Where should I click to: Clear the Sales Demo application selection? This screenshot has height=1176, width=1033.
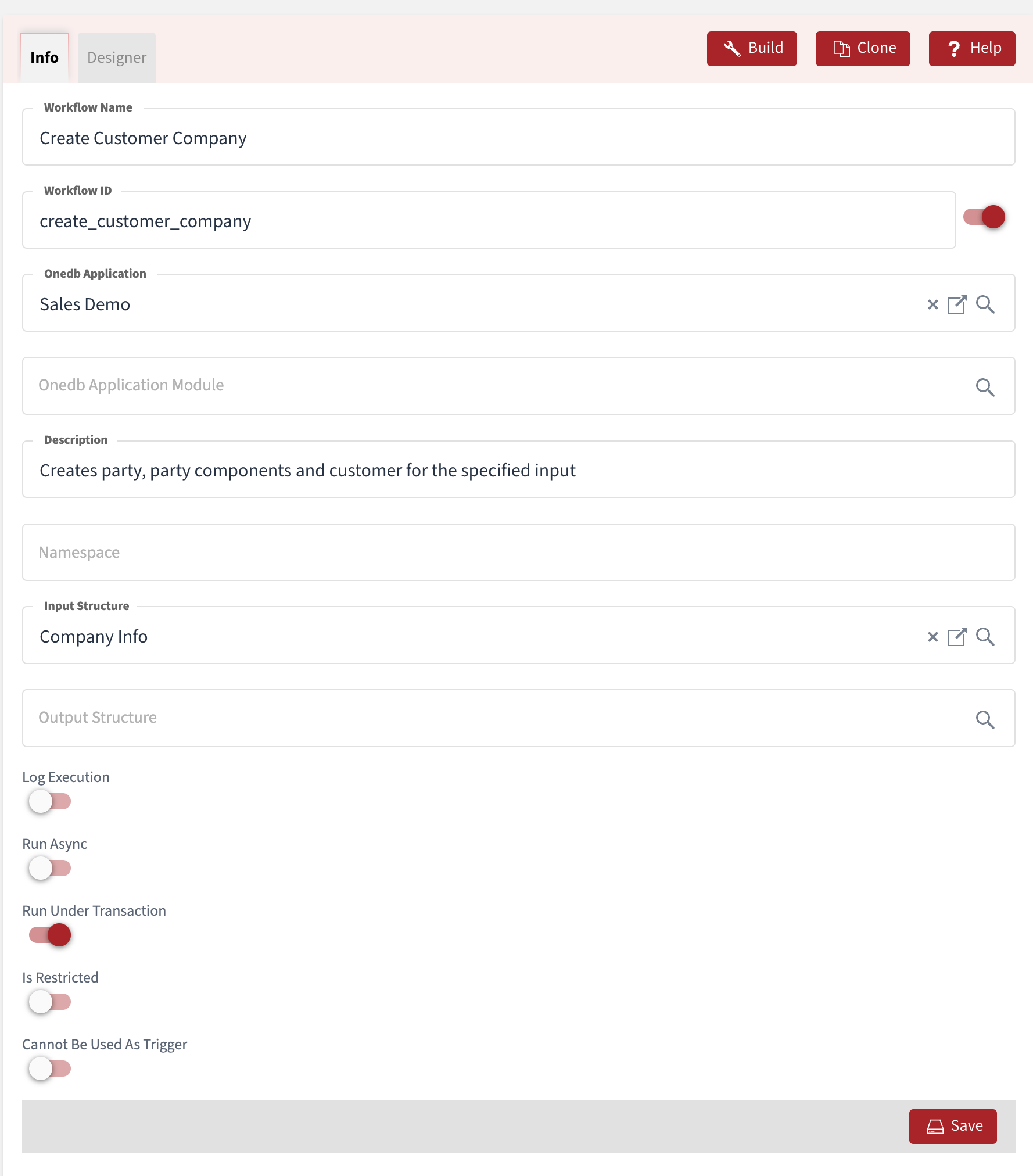tap(932, 304)
